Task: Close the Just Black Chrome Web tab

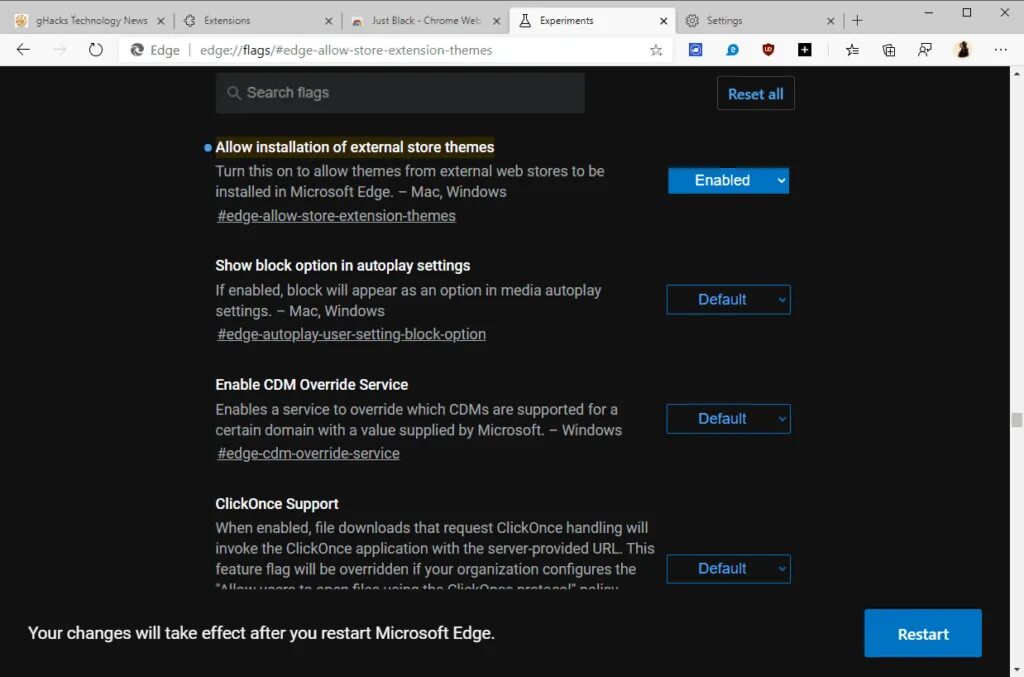Action: (x=496, y=21)
